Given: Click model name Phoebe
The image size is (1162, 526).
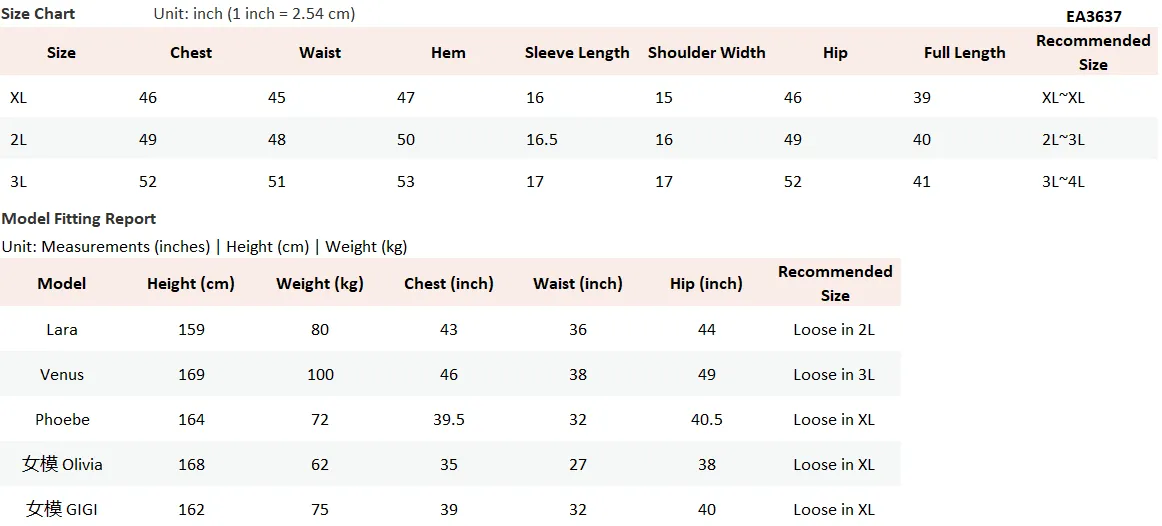Looking at the screenshot, I should (x=62, y=419).
